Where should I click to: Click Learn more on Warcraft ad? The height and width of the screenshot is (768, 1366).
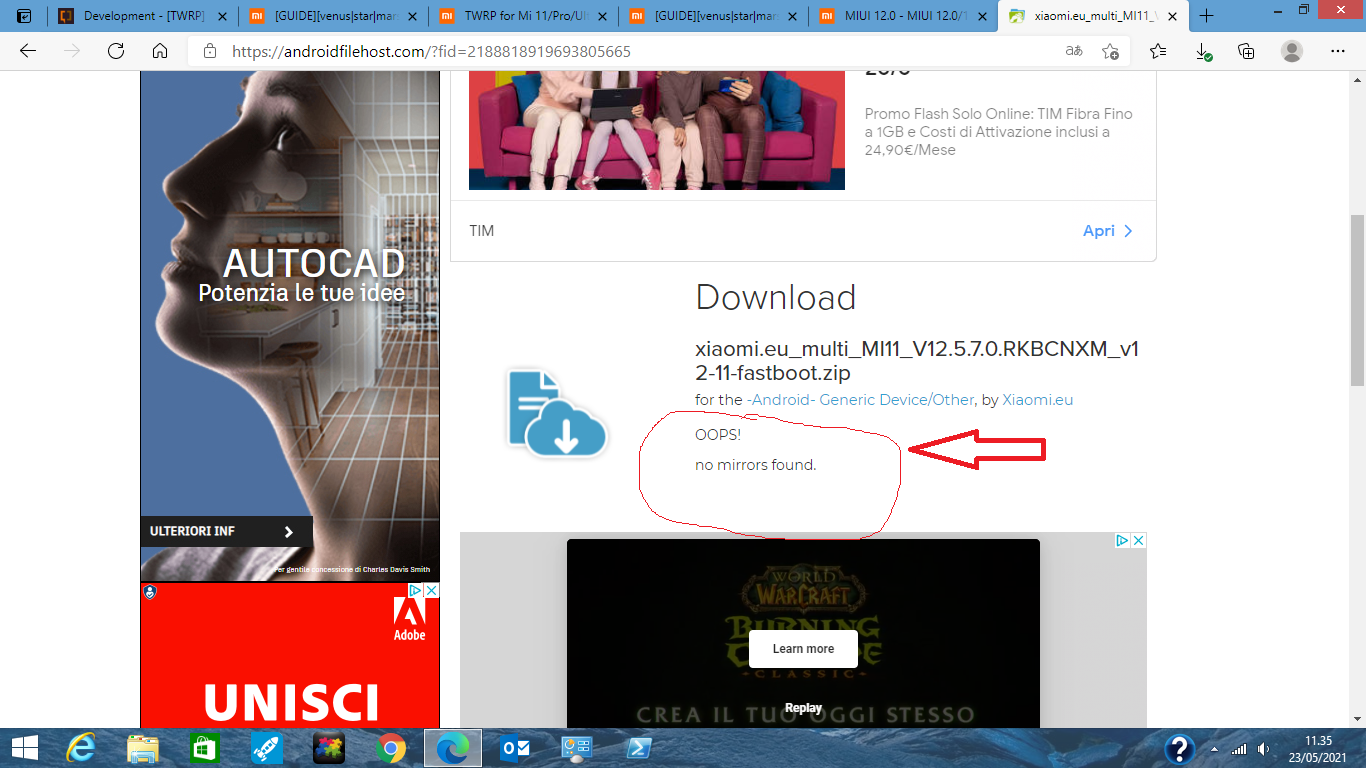(803, 649)
